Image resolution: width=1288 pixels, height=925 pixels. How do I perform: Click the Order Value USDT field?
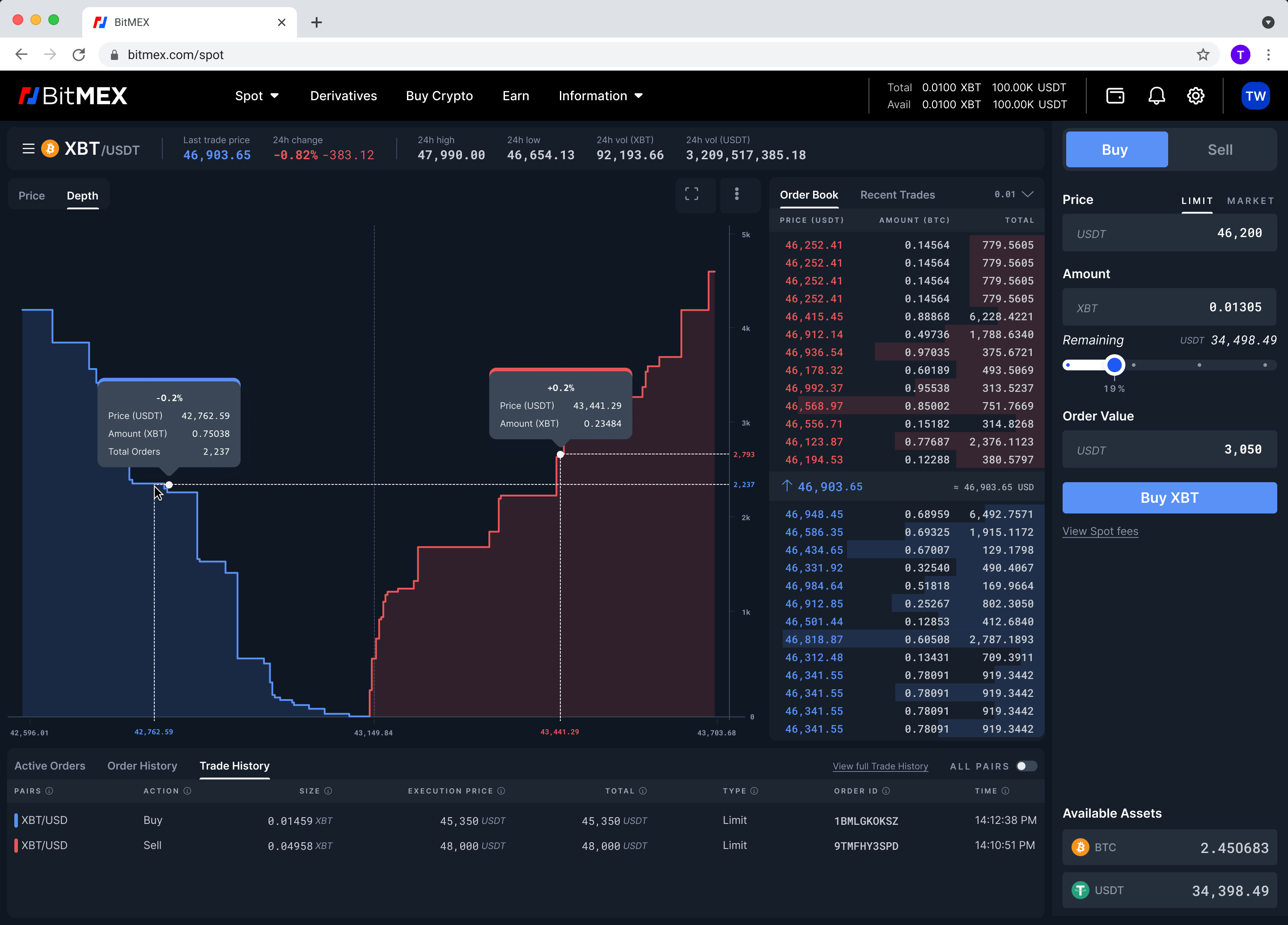(x=1169, y=449)
